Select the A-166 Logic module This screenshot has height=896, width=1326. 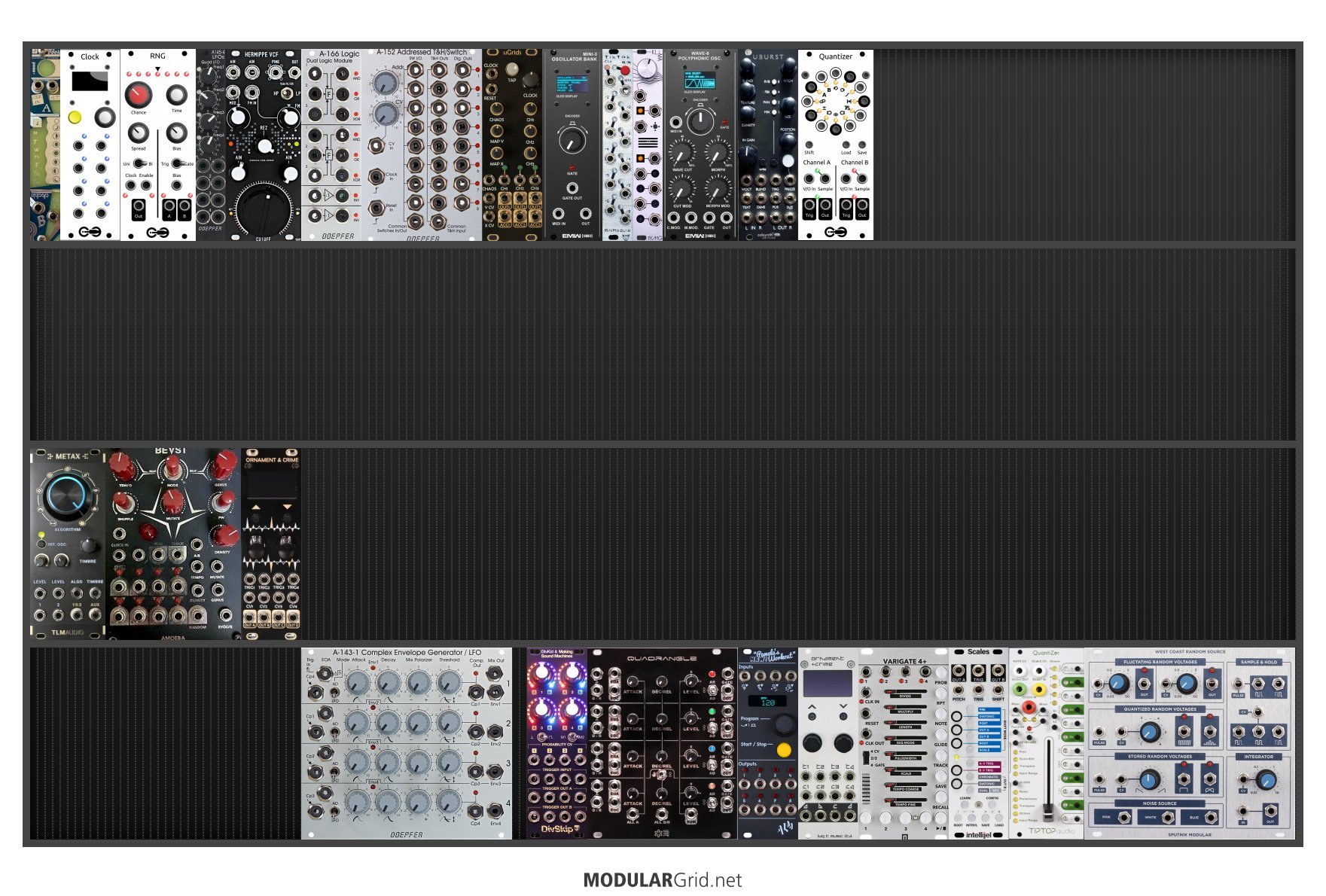331,145
